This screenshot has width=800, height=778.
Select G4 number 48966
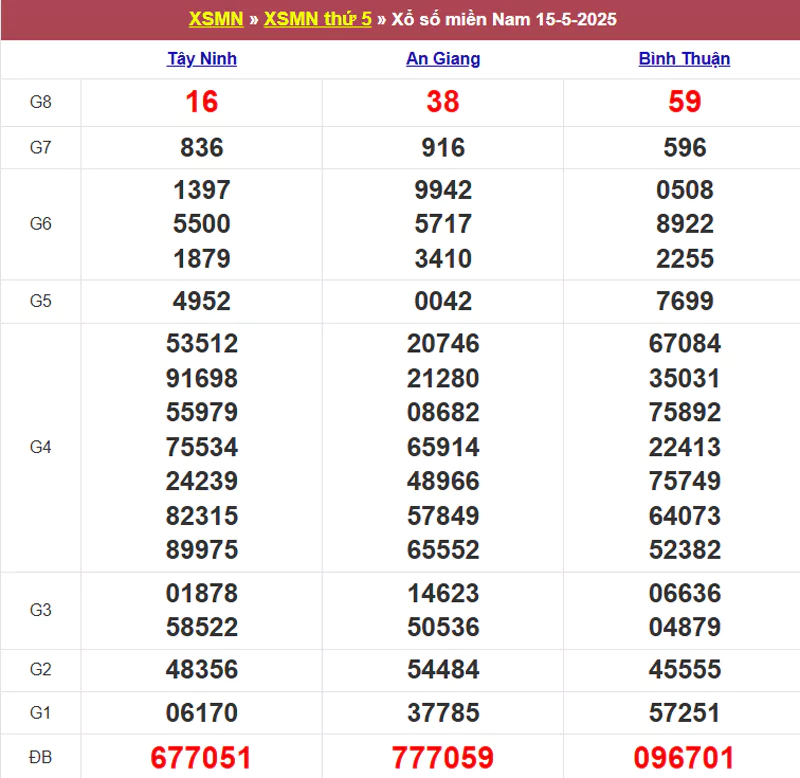tap(443, 481)
